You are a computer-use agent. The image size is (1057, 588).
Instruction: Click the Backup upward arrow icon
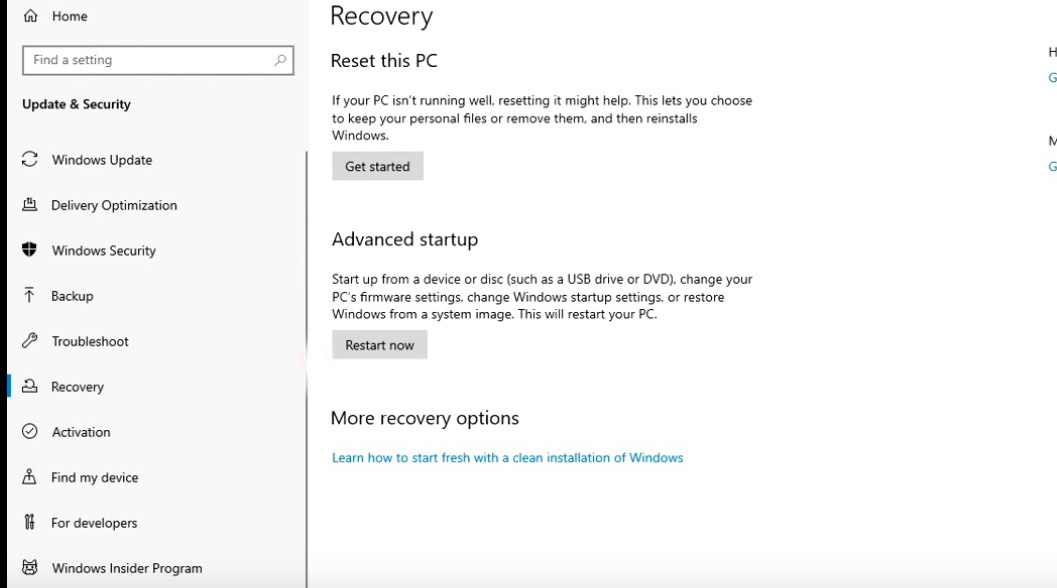point(30,296)
